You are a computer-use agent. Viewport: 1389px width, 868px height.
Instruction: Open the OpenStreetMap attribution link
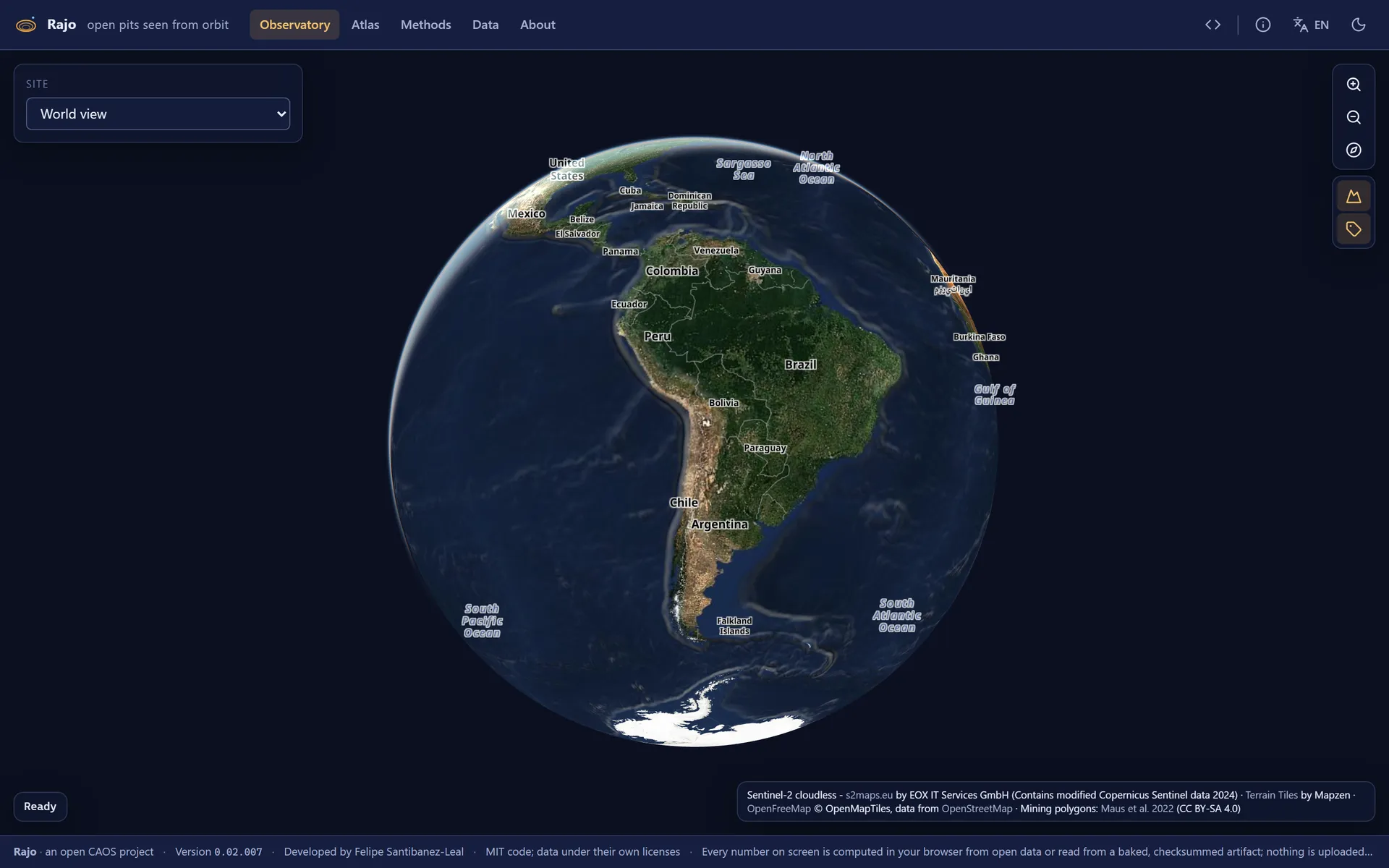click(977, 809)
